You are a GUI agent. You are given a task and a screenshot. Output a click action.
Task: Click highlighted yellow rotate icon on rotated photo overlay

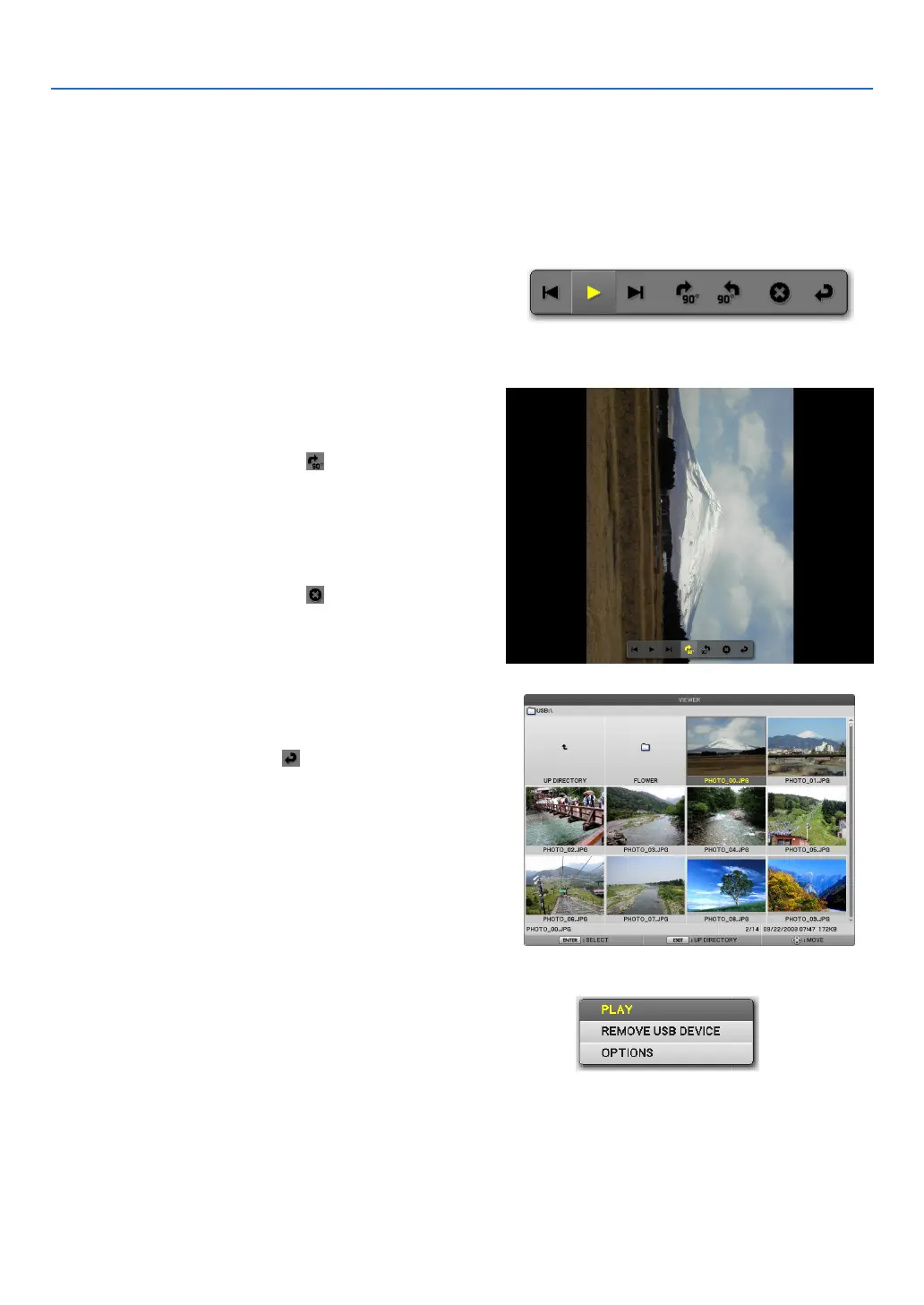(x=689, y=649)
